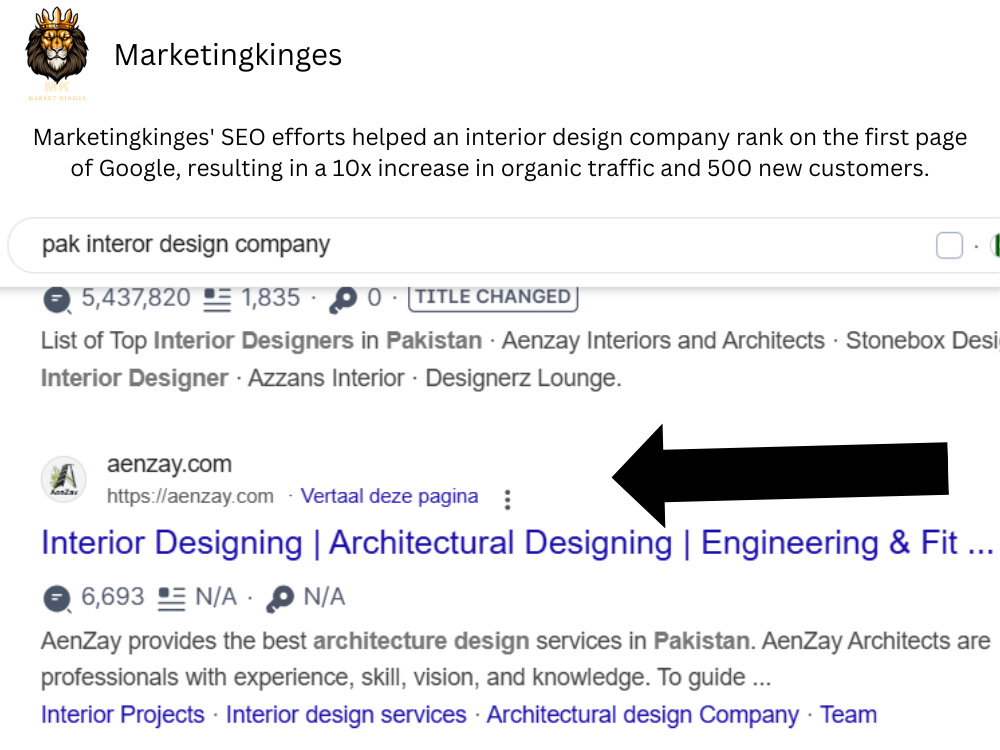Click the links icon in the aenzay stats row
1000x750 pixels.
tap(171, 599)
